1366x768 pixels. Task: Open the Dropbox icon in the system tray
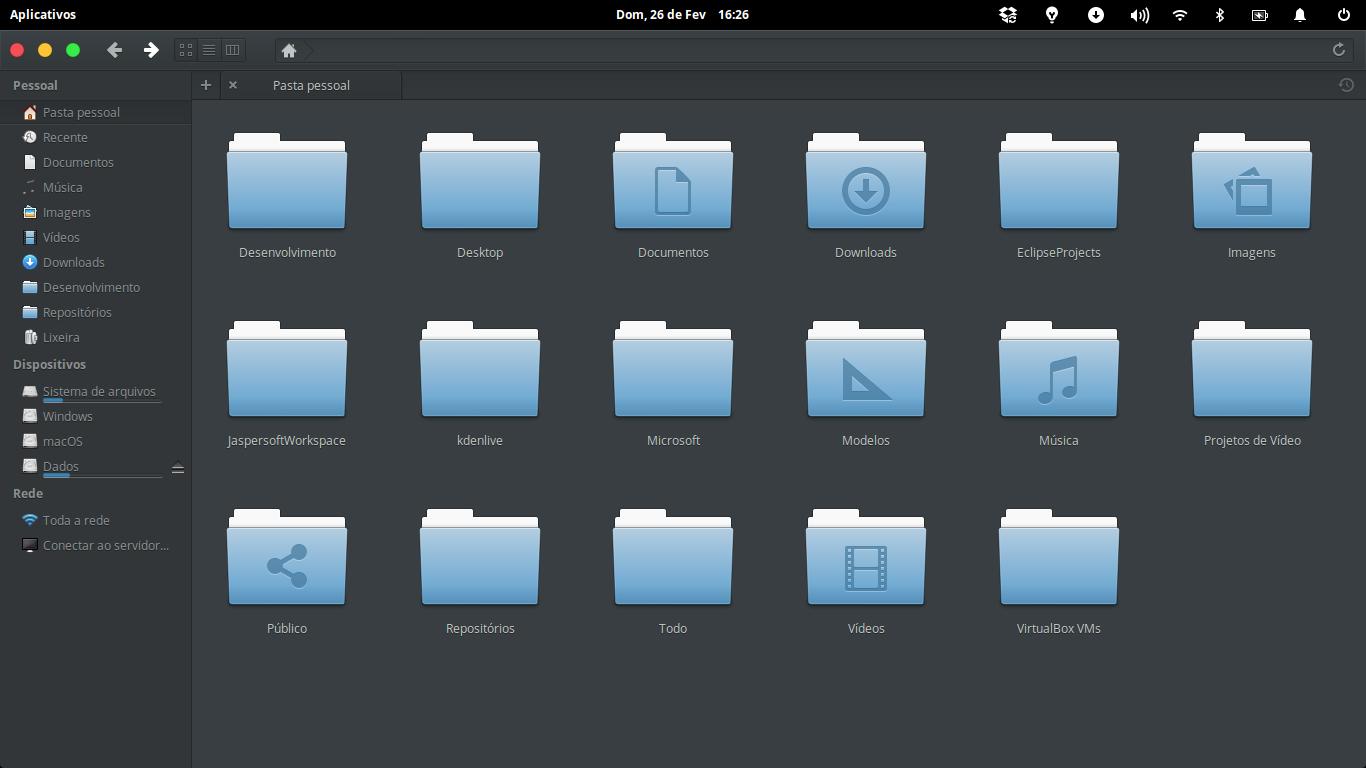click(1008, 15)
